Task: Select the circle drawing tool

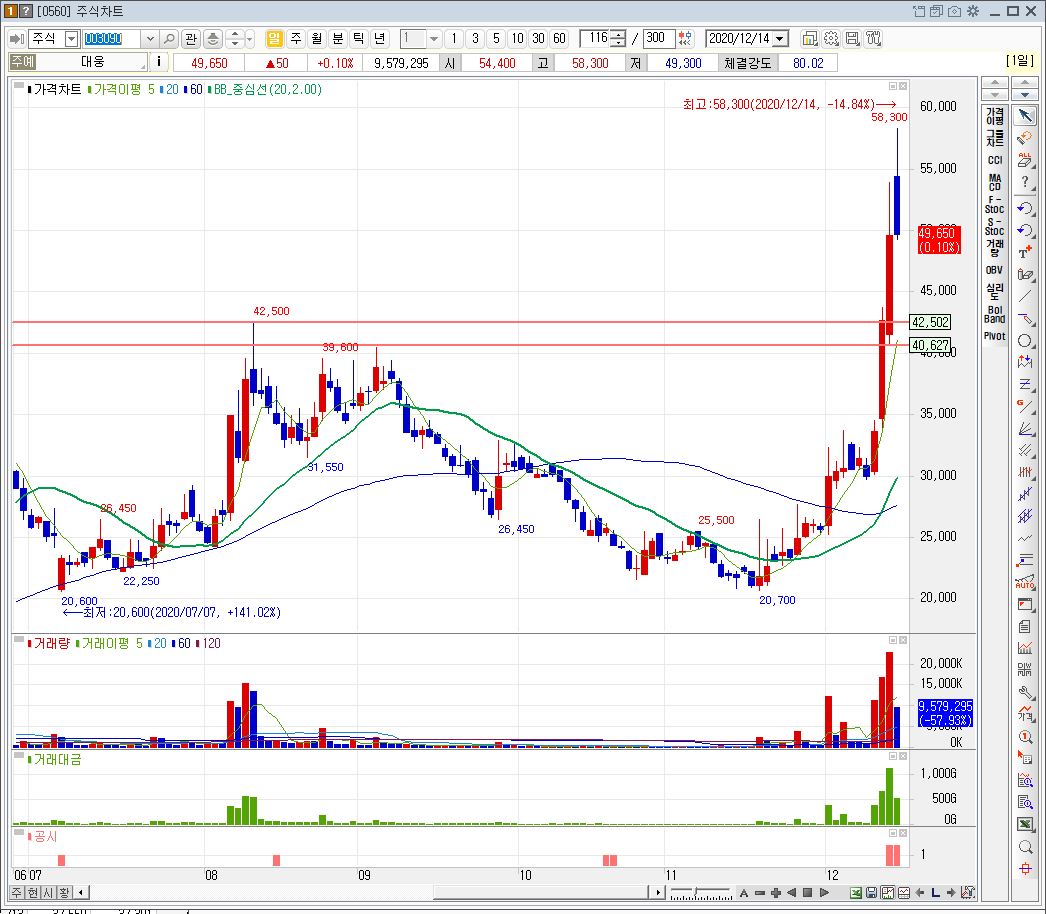Action: [1025, 341]
